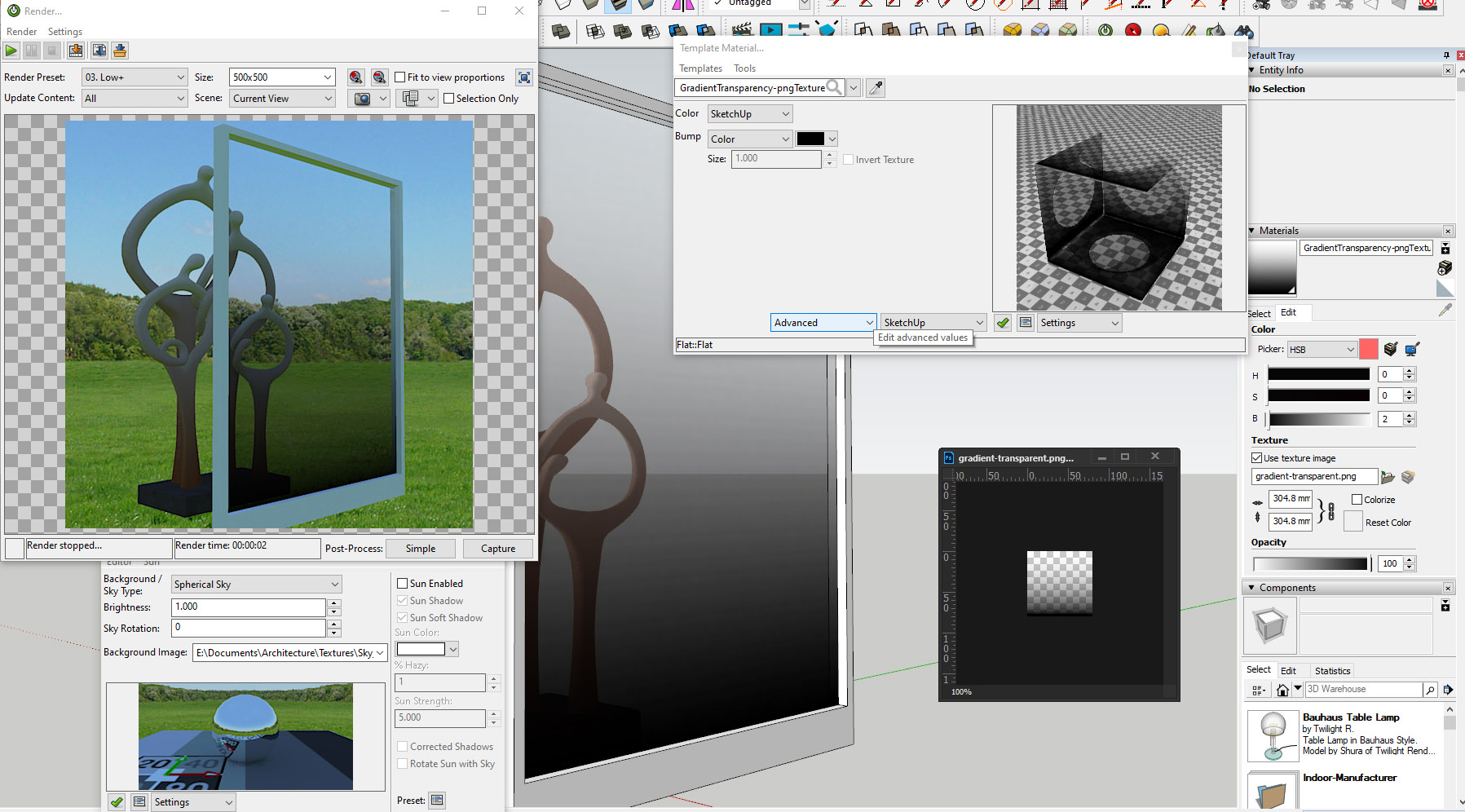Click Create Material icon in Materials panel
Image resolution: width=1465 pixels, height=812 pixels.
tap(1445, 268)
